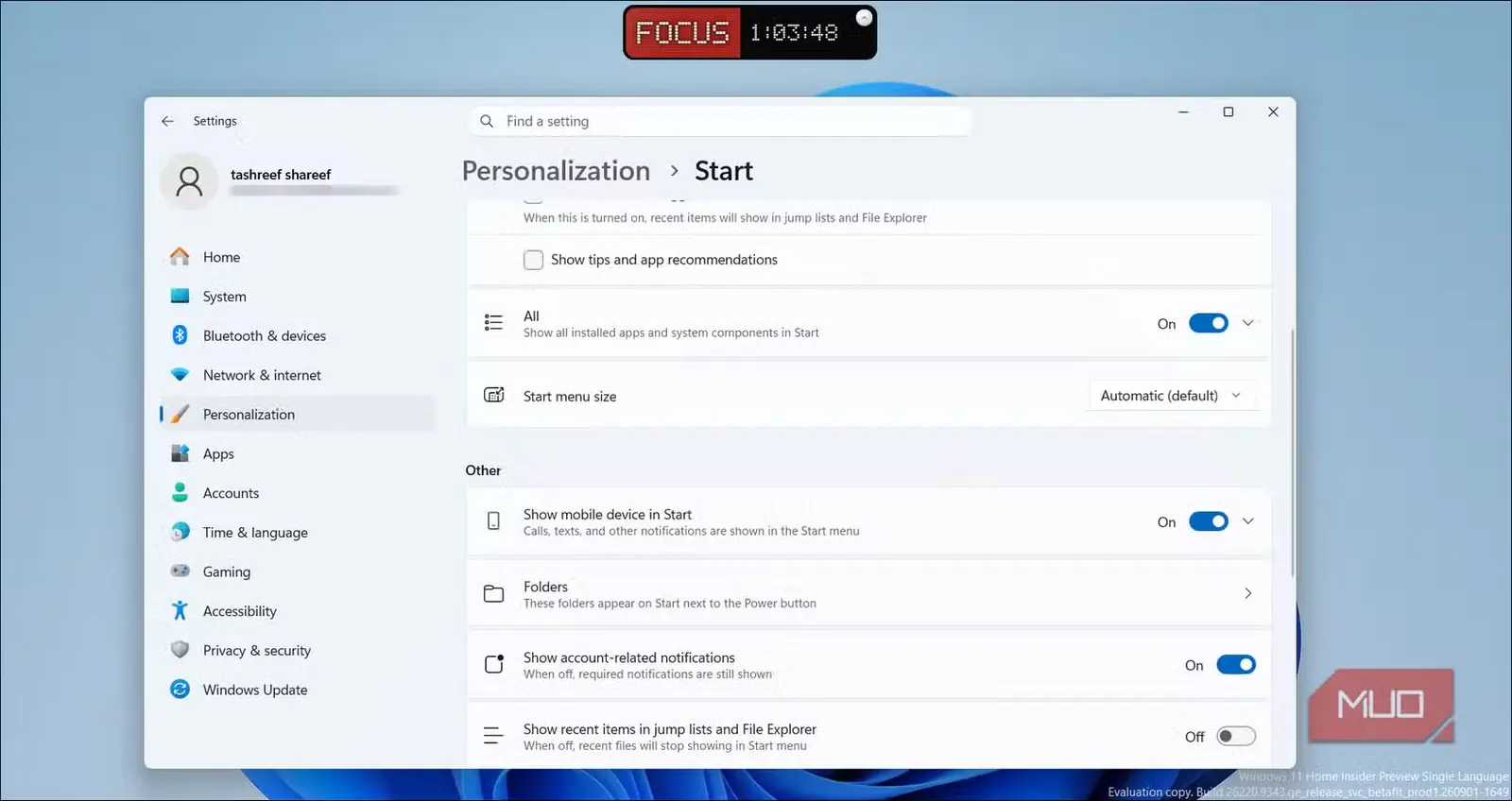Viewport: 1512px width, 801px height.
Task: Open the Folders settings page arrow
Action: coord(1247,593)
